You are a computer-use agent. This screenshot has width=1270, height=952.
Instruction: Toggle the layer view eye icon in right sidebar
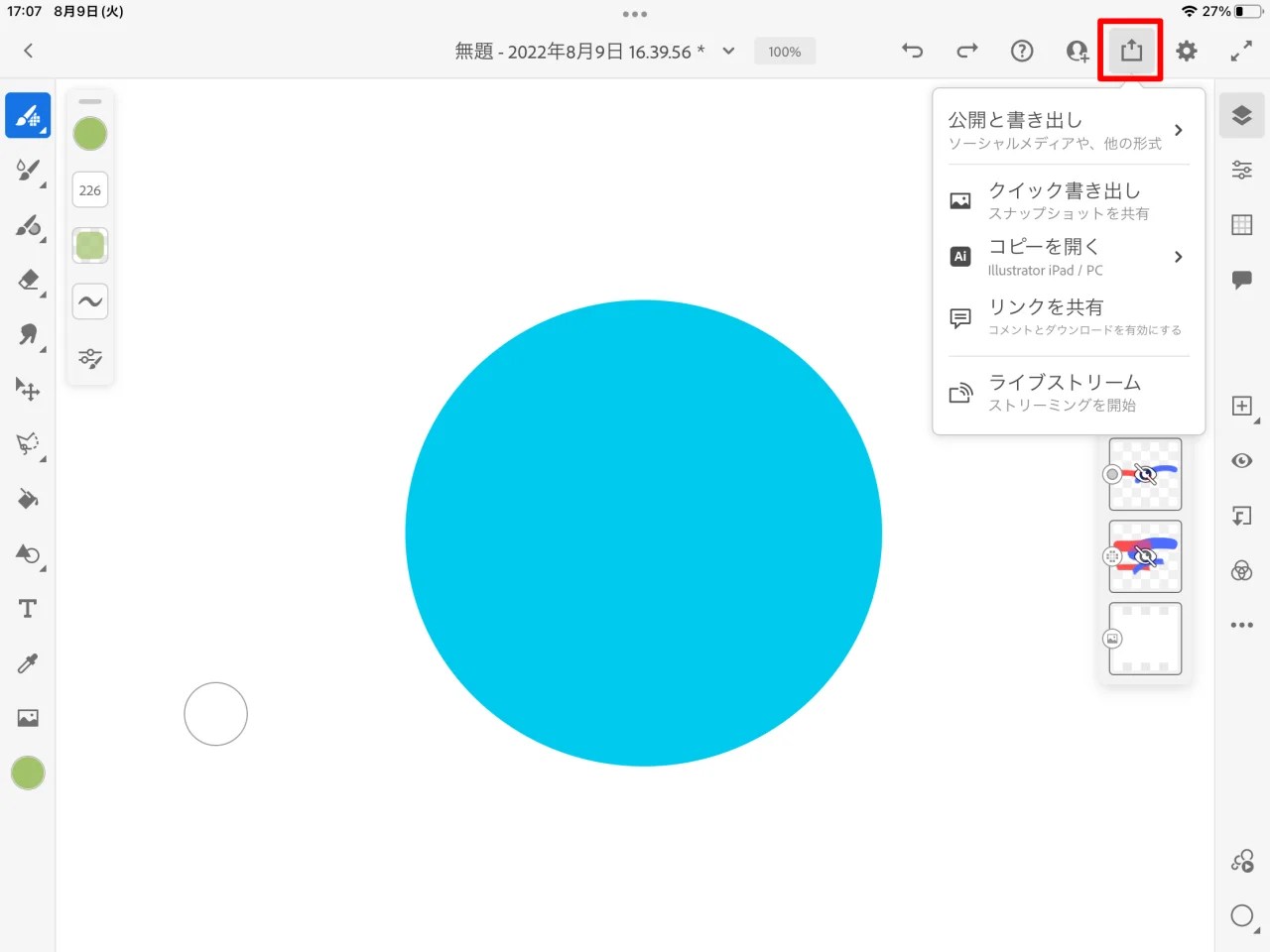[1241, 460]
